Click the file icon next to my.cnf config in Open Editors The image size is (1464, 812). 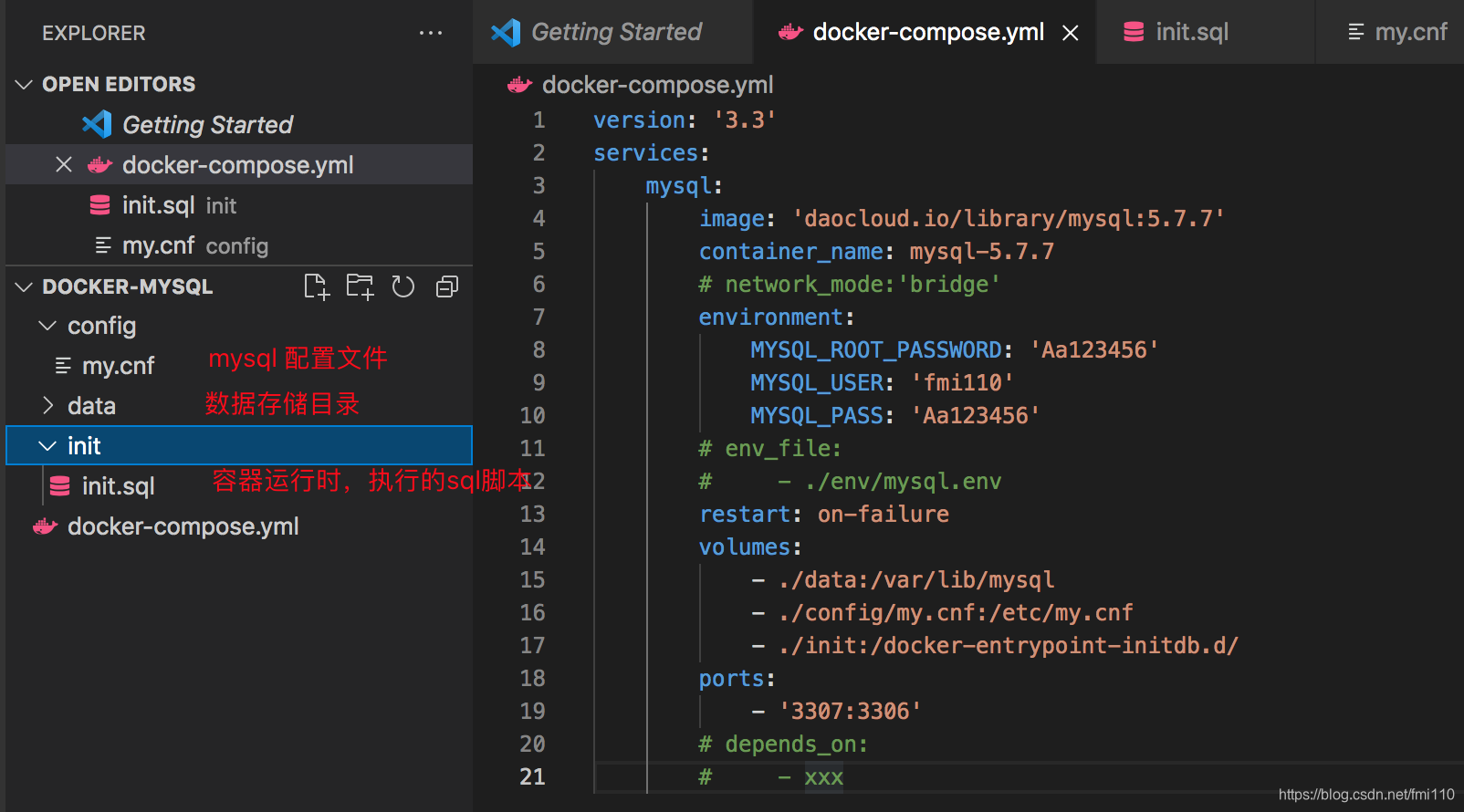click(103, 245)
